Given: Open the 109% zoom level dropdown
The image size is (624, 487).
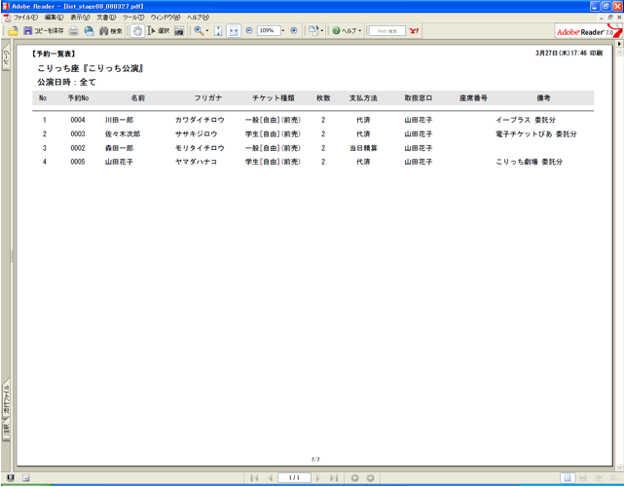Looking at the screenshot, I should tap(282, 31).
